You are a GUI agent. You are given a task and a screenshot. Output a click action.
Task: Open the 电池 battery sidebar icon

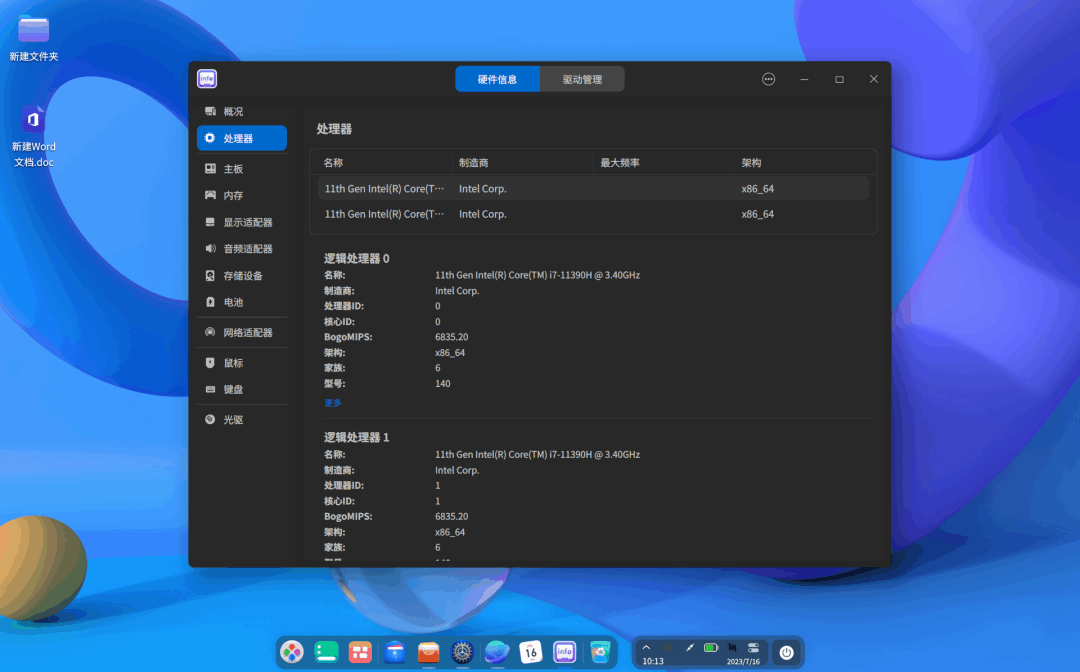[x=210, y=302]
